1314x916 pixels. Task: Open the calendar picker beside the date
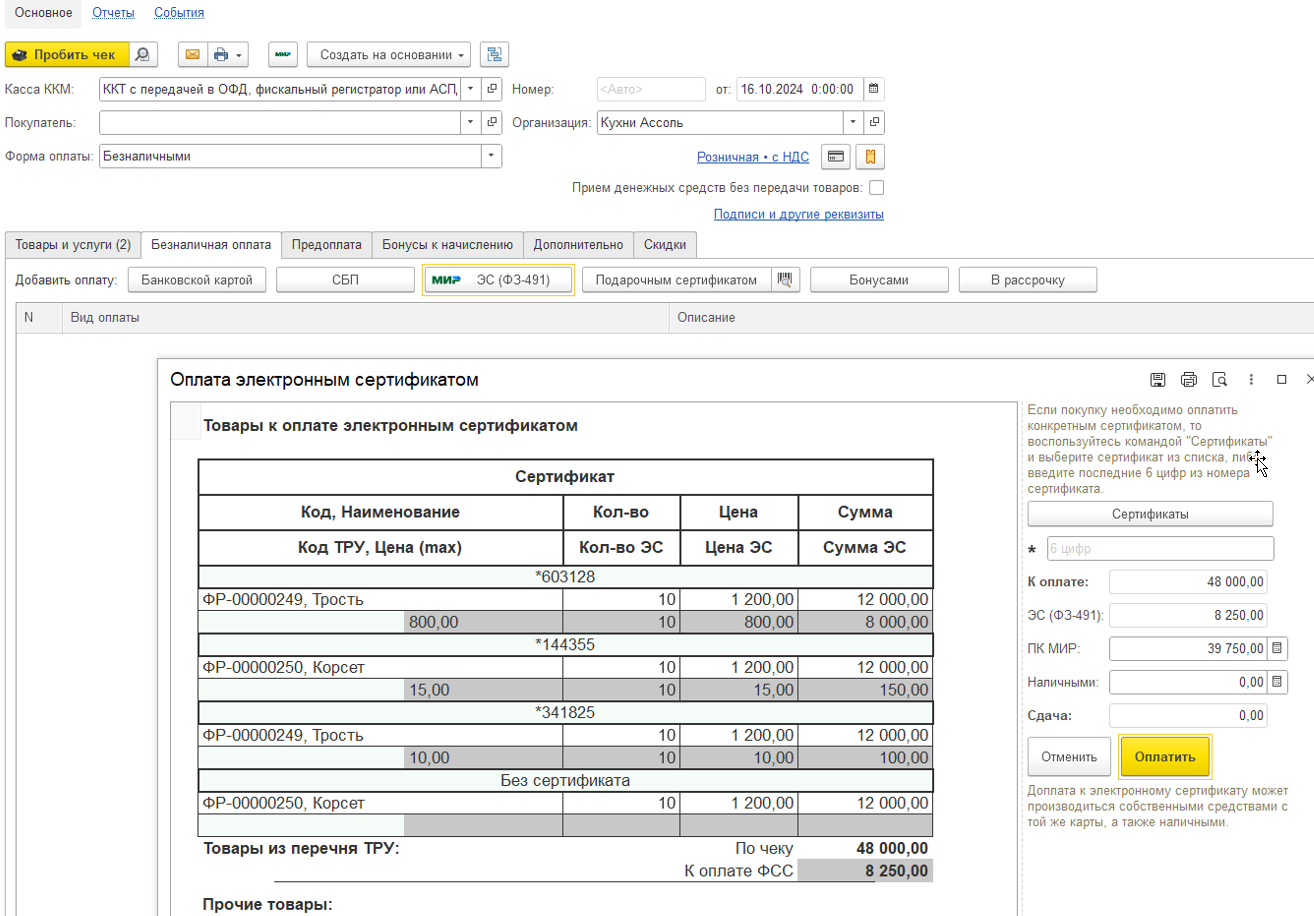pos(873,89)
